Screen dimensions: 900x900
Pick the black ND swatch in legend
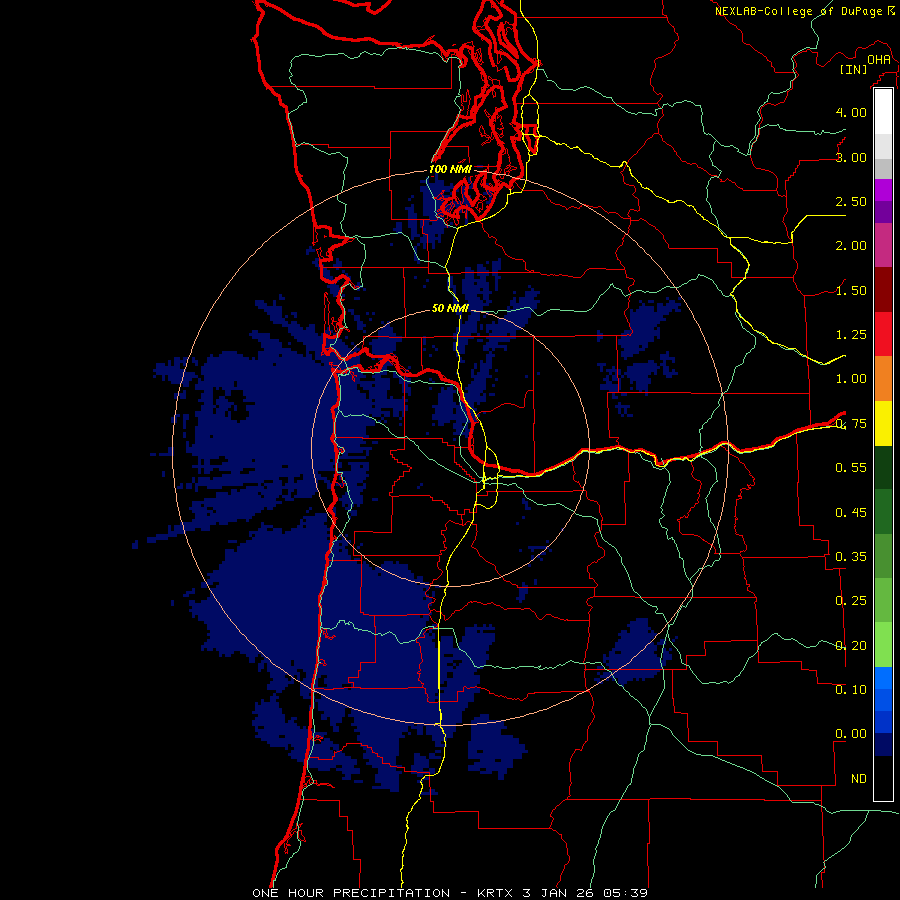click(x=883, y=778)
